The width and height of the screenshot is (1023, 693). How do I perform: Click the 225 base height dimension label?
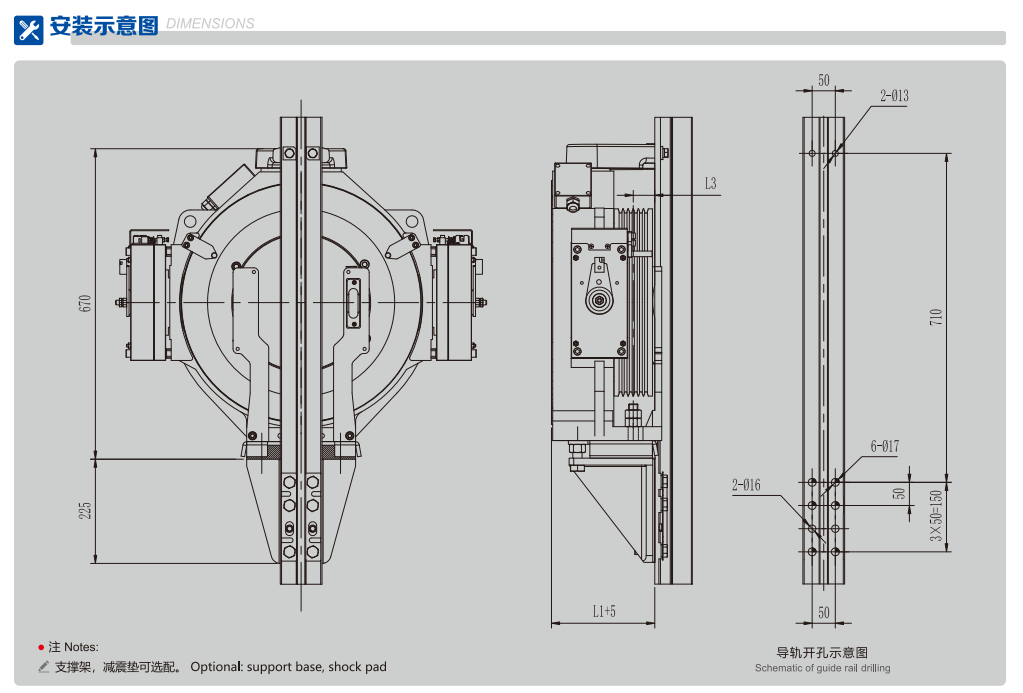[x=85, y=510]
